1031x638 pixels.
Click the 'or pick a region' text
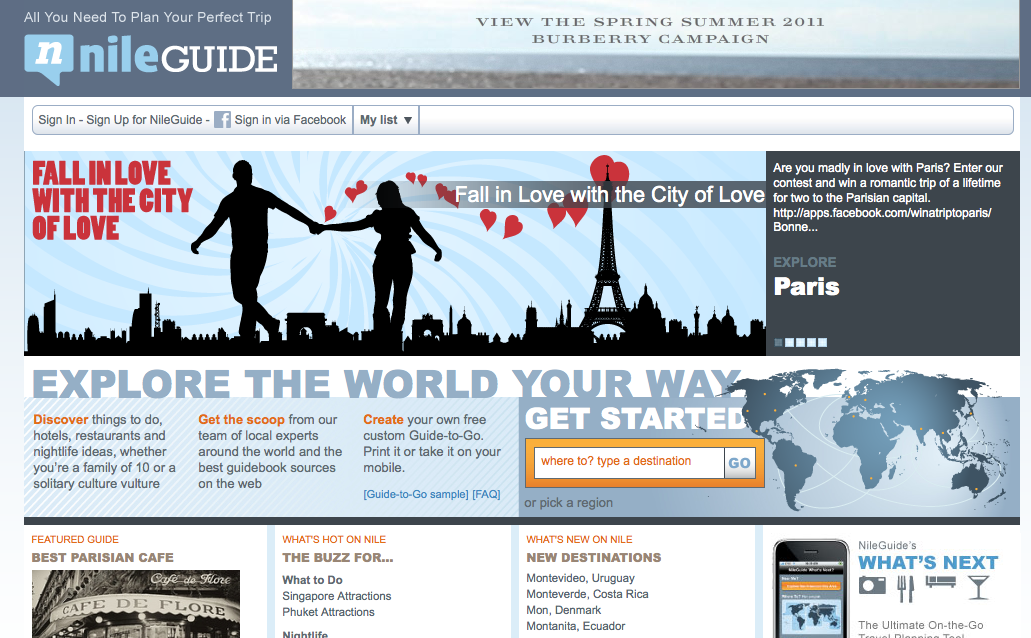569,503
